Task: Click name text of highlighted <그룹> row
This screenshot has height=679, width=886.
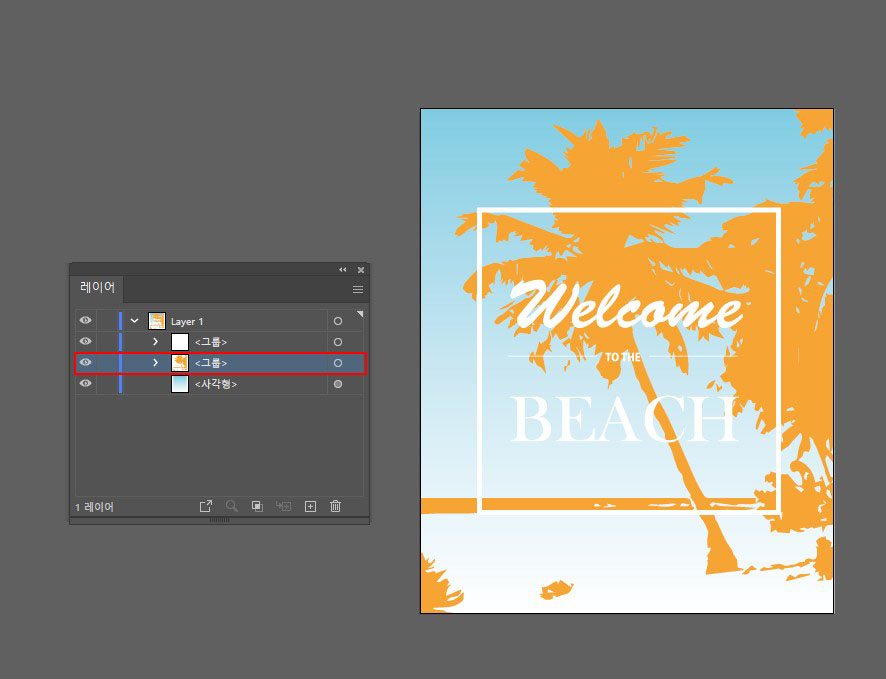Action: tap(211, 363)
